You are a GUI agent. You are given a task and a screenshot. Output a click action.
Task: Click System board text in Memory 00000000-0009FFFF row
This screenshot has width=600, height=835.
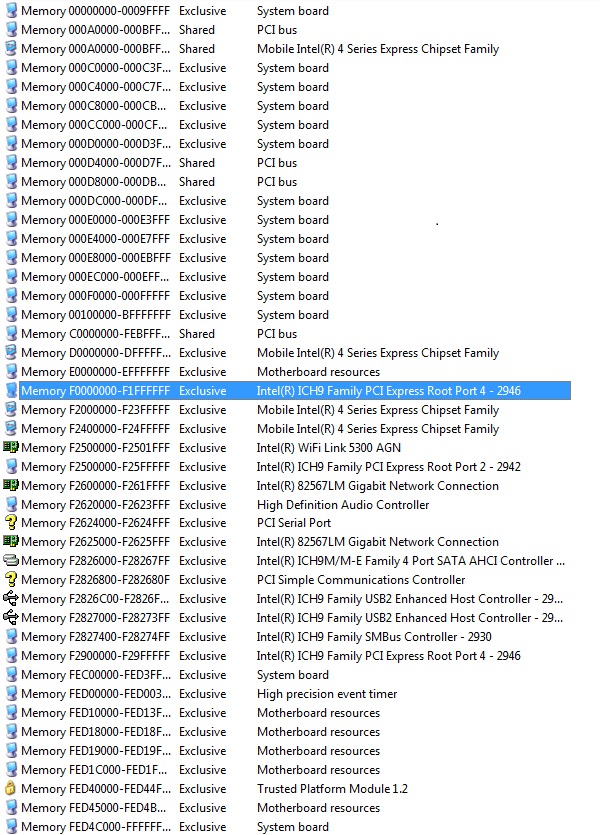[293, 11]
